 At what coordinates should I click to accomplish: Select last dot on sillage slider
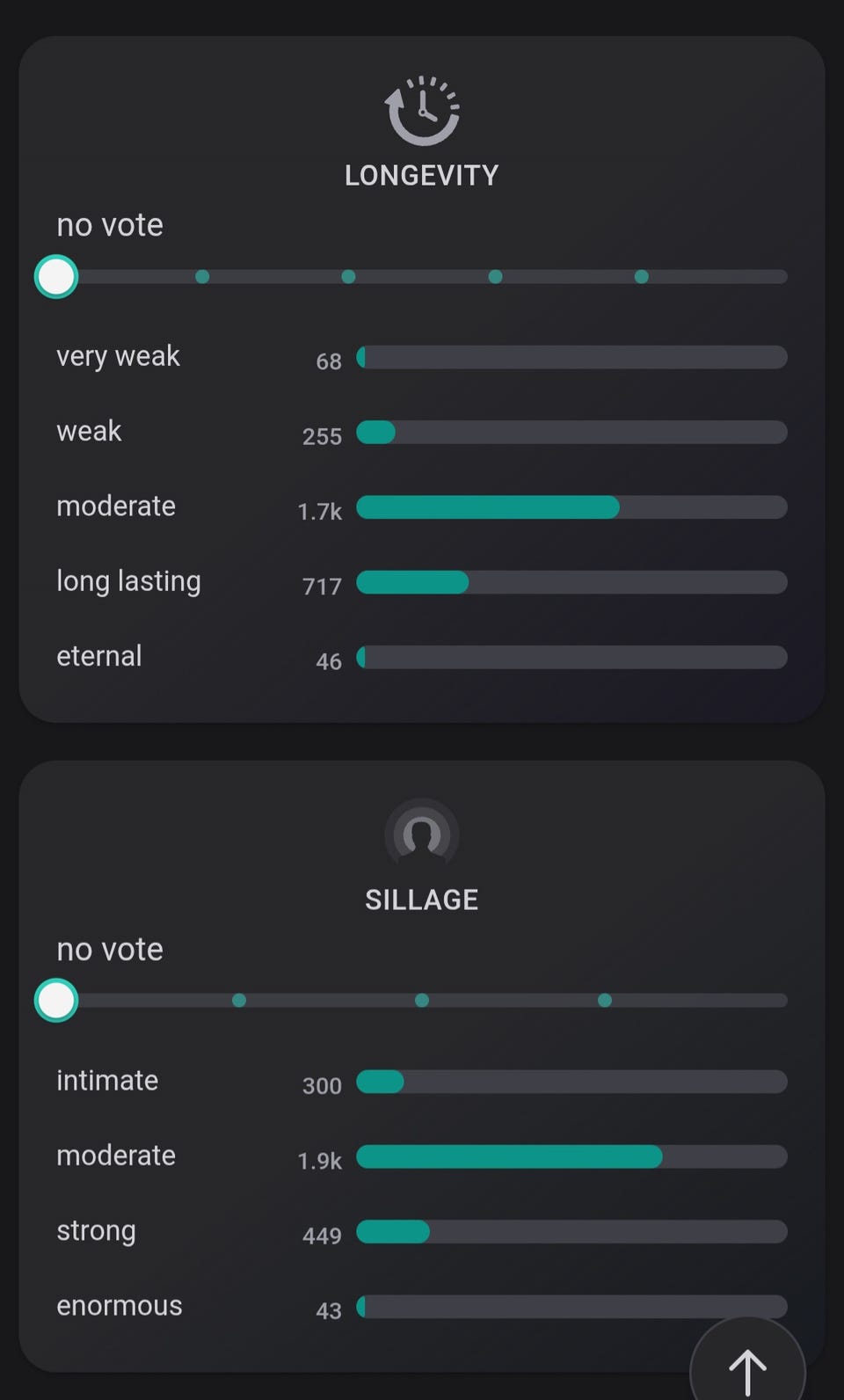pos(605,1001)
